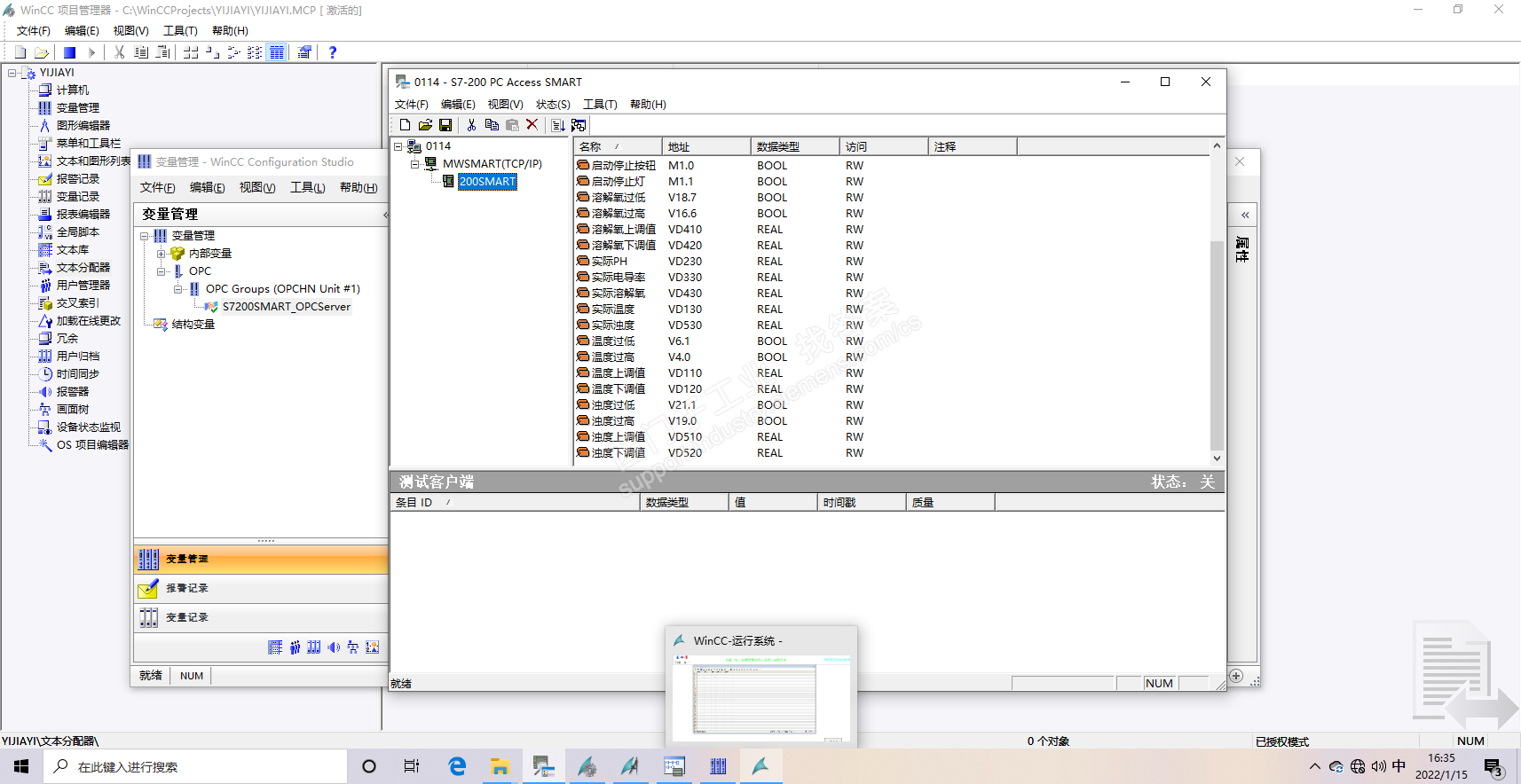Select 变量记录 navigation bar button
Viewport: 1521px width, 784px height.
261,618
